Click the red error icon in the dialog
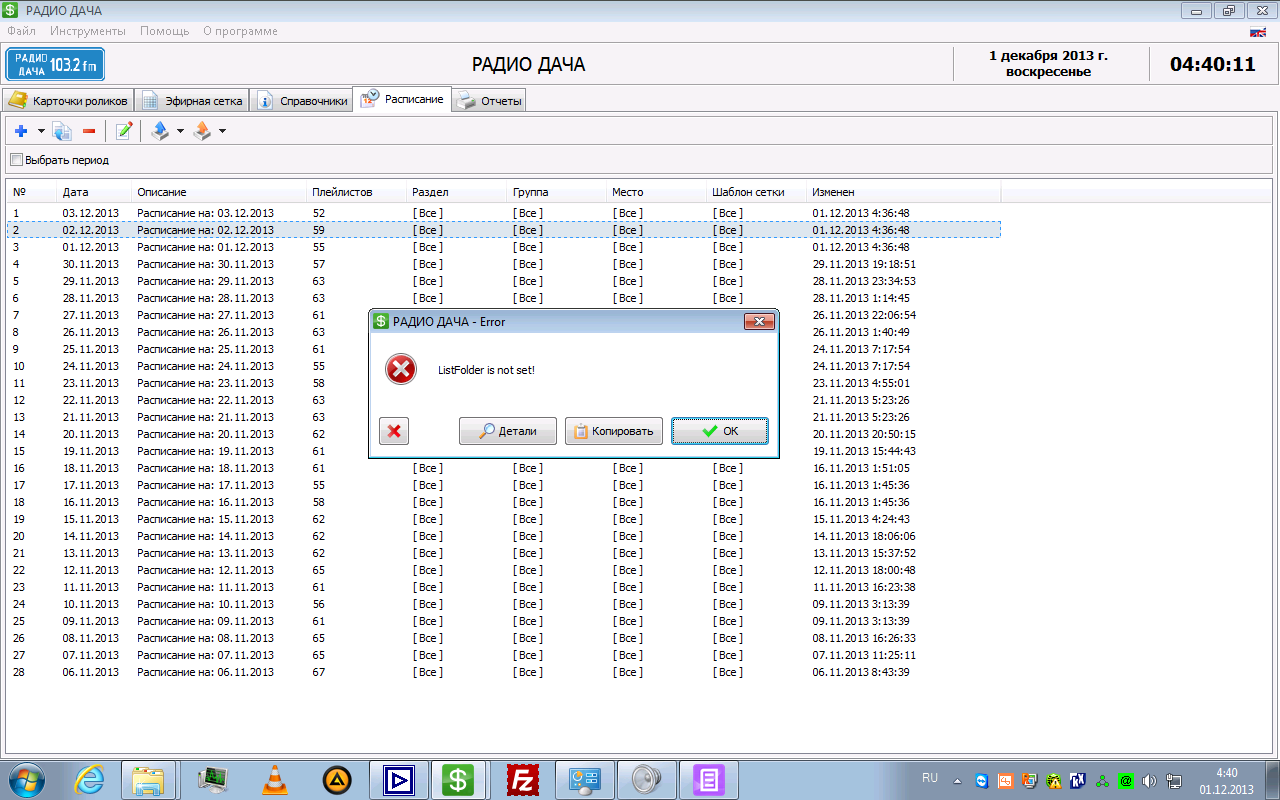The width and height of the screenshot is (1280, 800). point(401,370)
